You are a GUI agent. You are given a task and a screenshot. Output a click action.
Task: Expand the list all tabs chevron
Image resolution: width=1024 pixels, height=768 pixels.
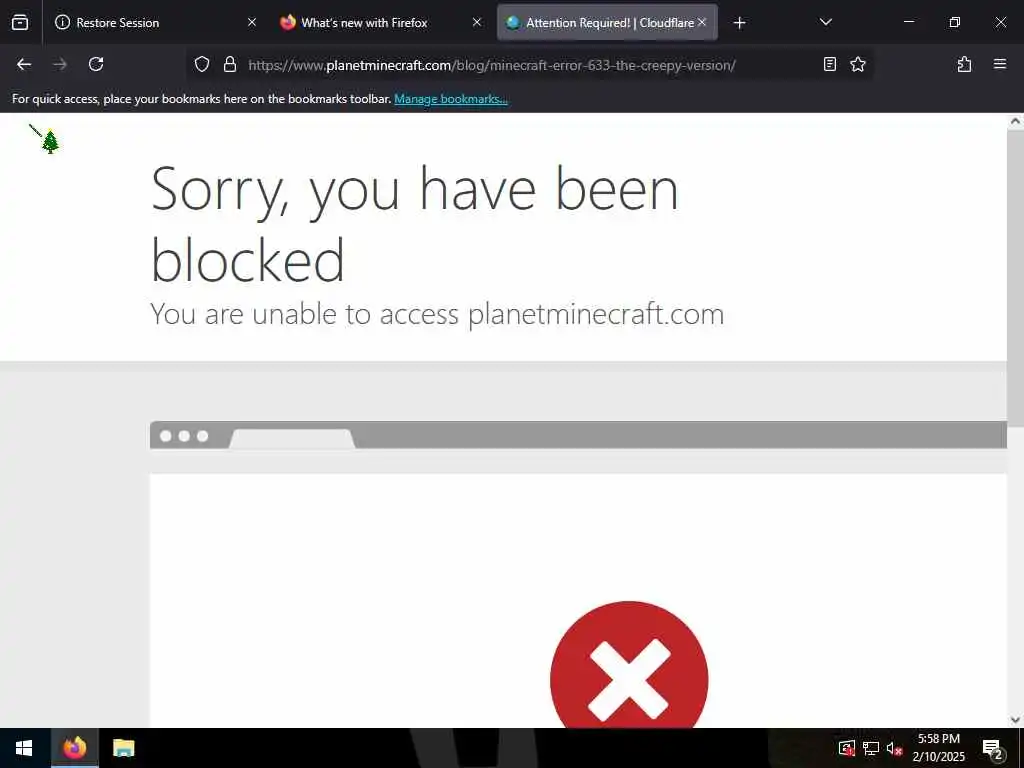click(825, 22)
